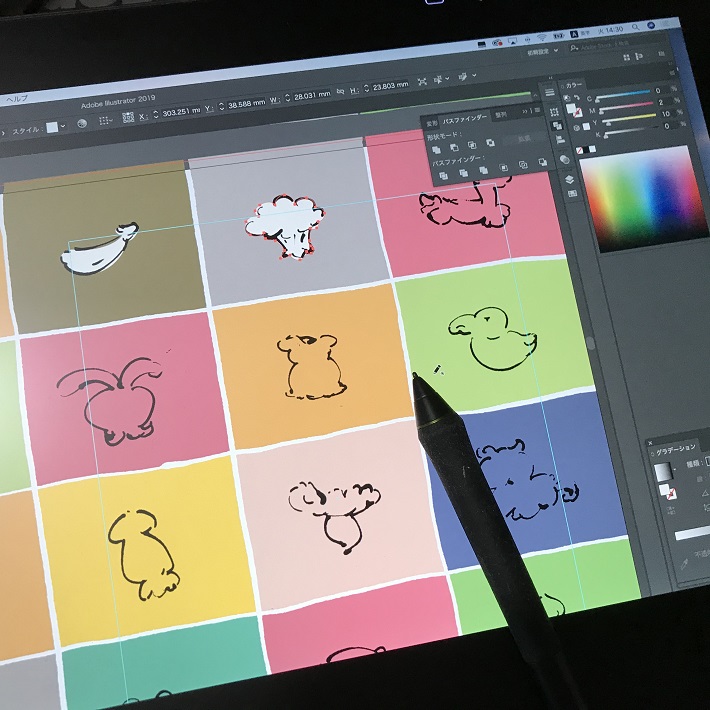Click the Intersect shape mode icon
This screenshot has height=710, width=710.
coord(472,145)
